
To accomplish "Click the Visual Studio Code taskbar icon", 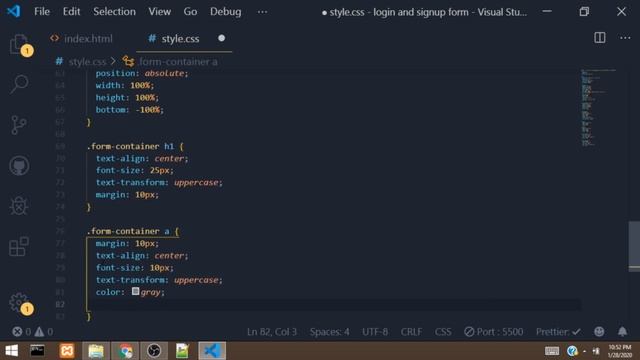I will (212, 351).
